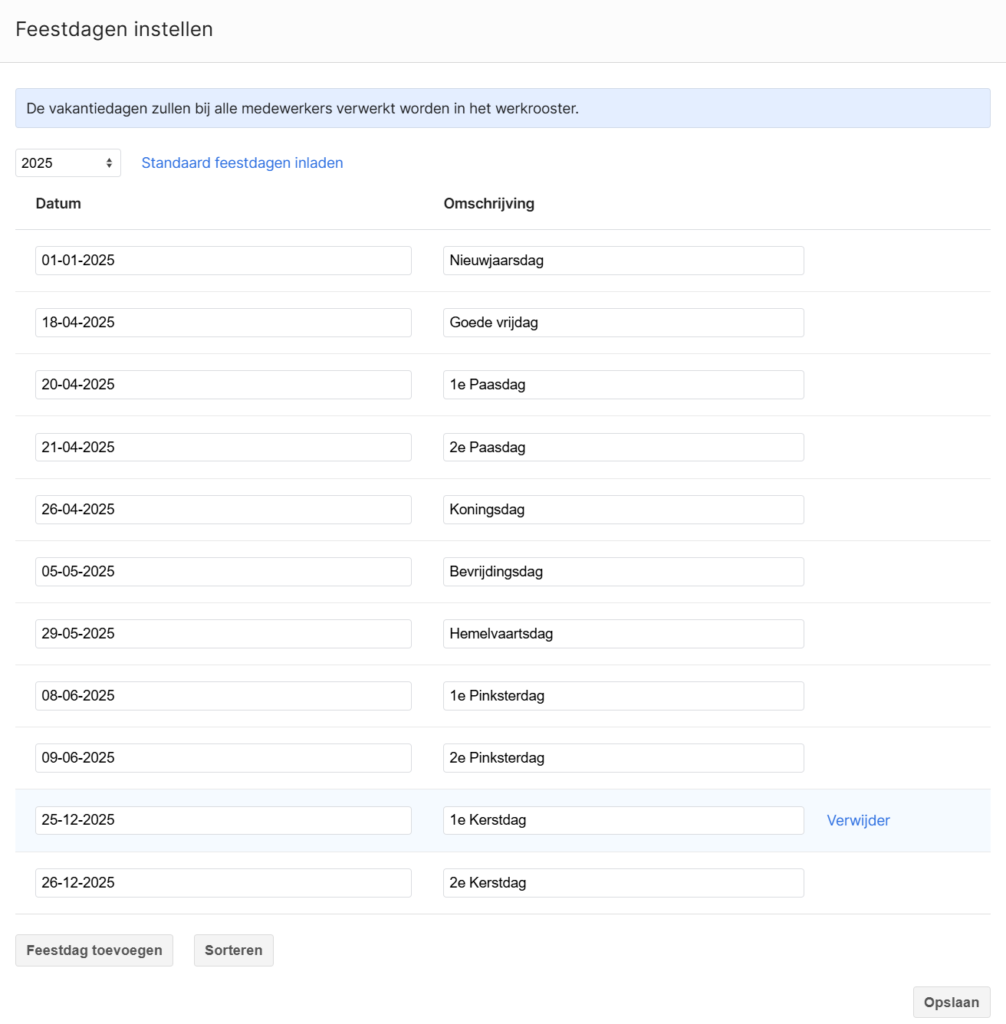Focus the 01-01-2025 date field

coord(223,261)
